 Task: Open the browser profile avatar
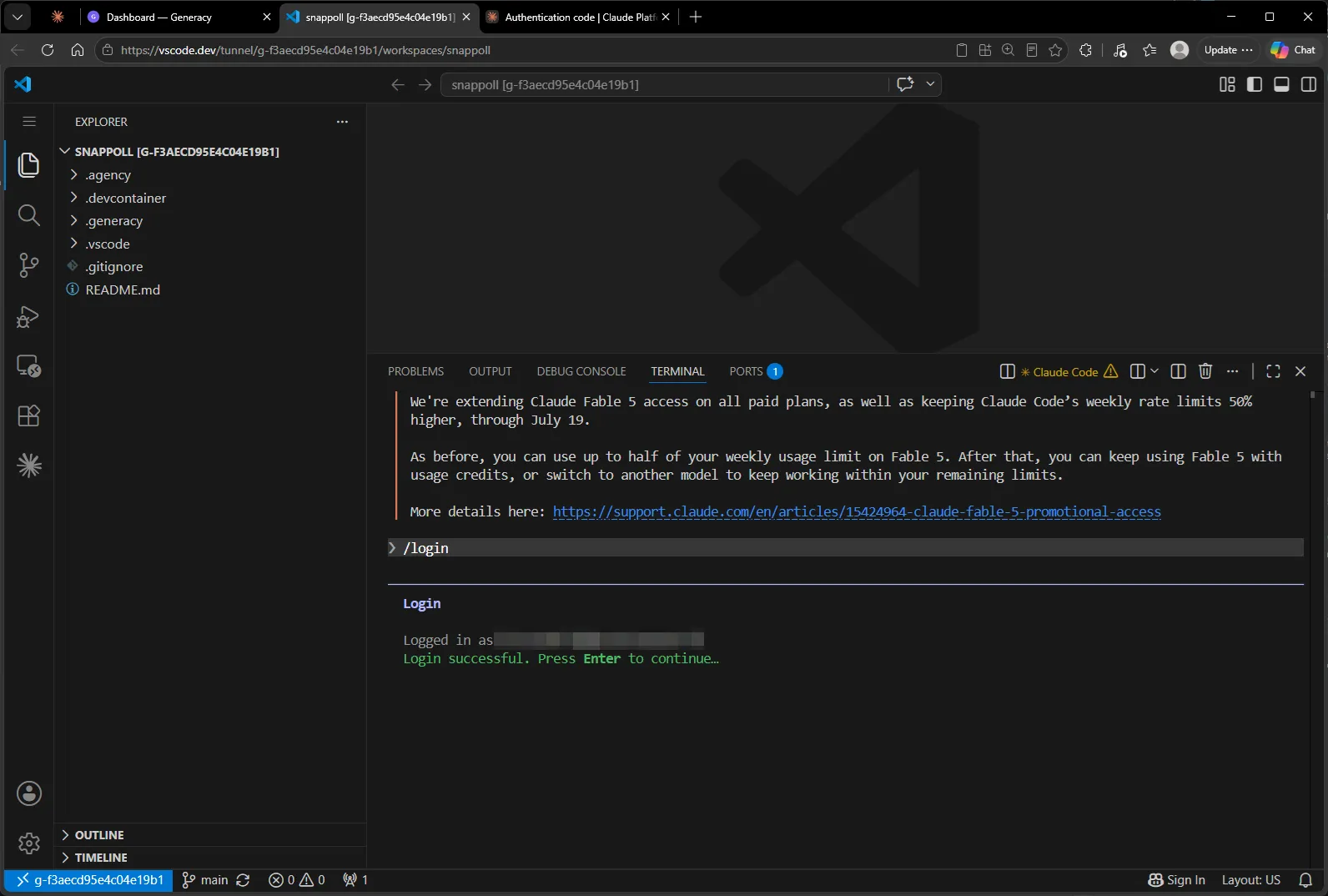pos(1180,50)
